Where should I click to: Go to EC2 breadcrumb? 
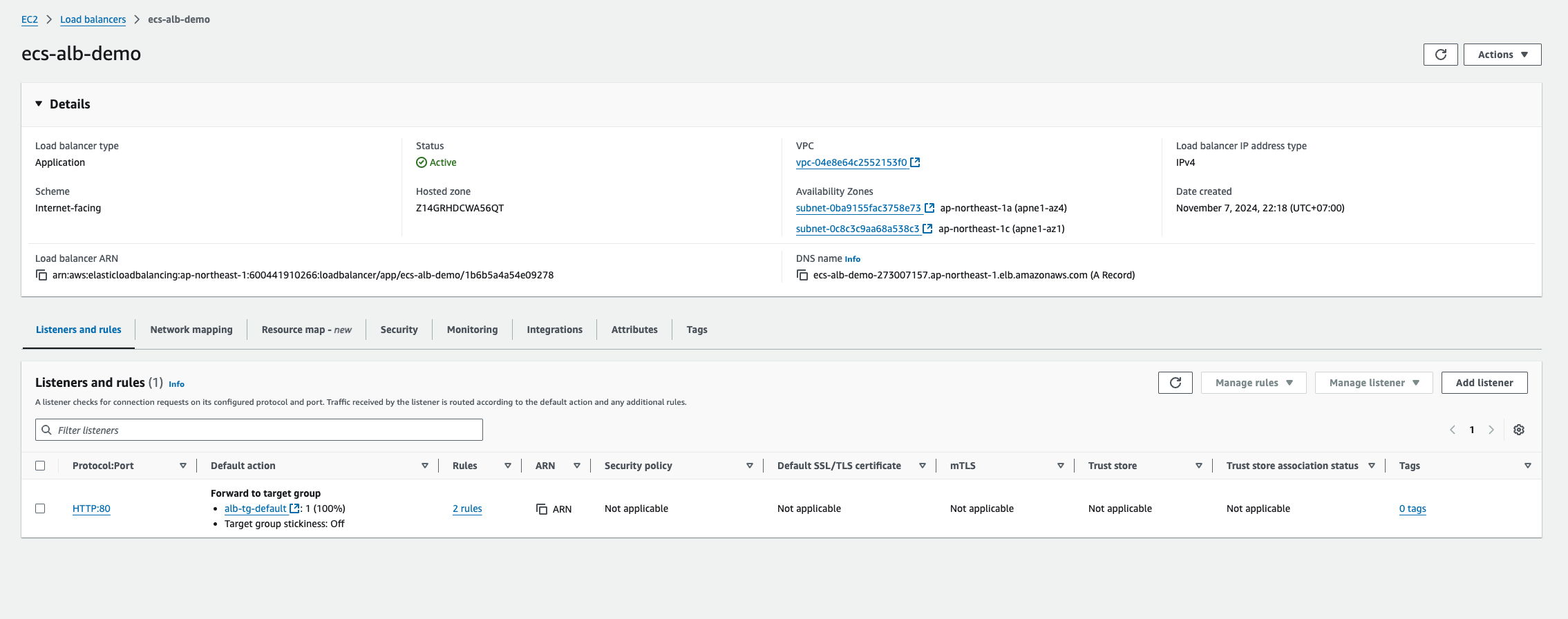click(30, 19)
